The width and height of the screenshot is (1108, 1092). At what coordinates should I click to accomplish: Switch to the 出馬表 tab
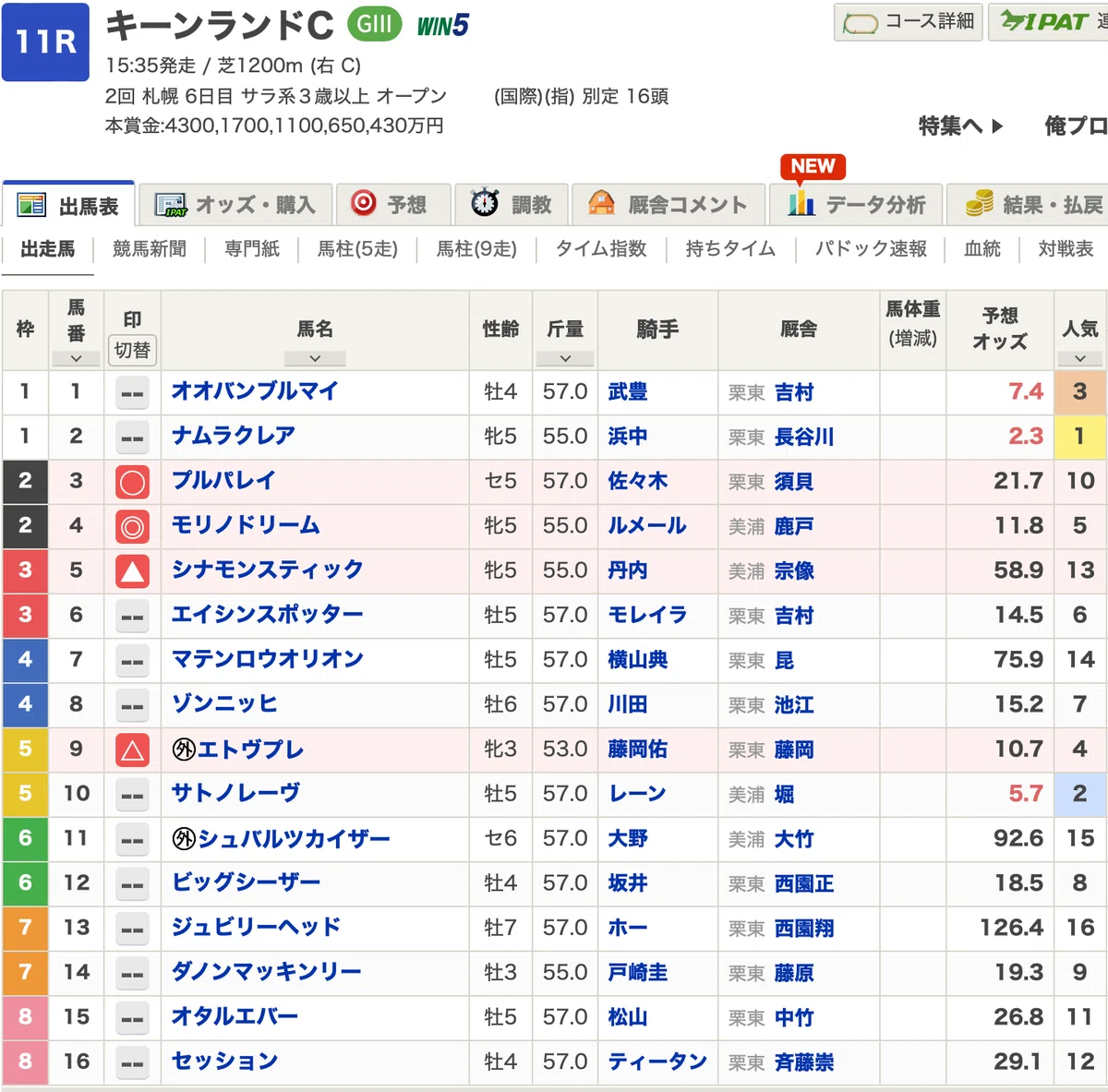click(68, 205)
